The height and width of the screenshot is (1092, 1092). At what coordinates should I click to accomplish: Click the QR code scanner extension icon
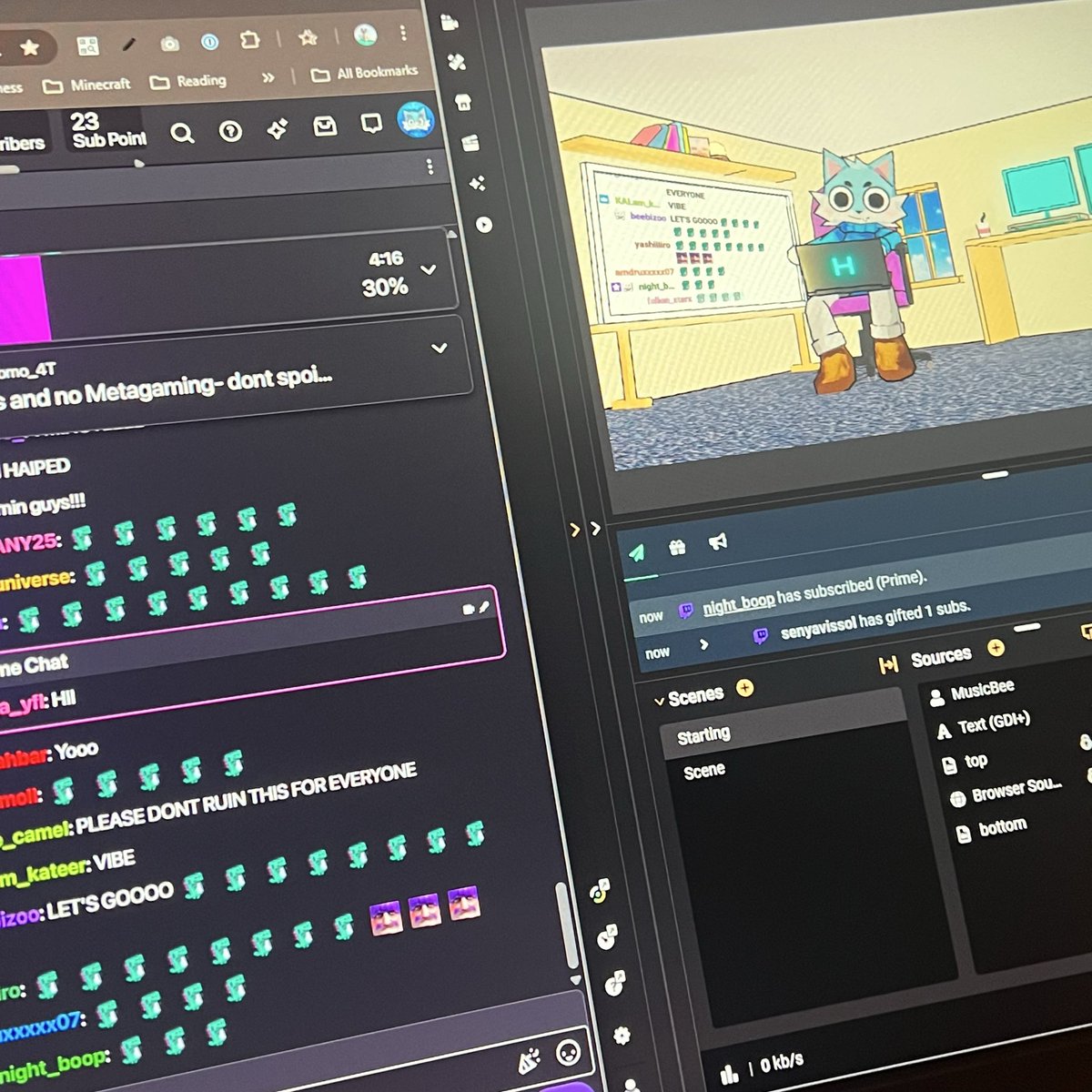(x=87, y=45)
